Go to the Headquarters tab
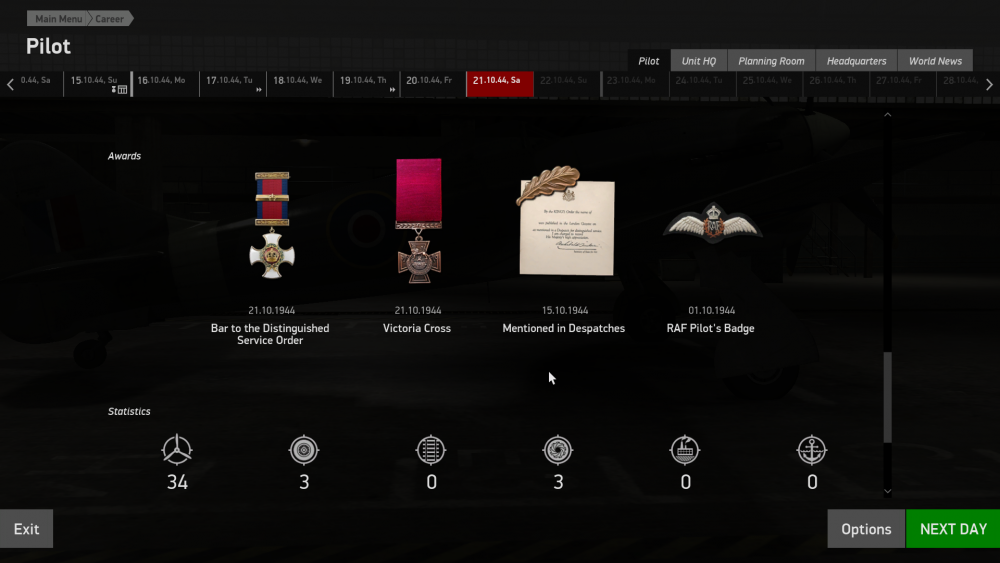 click(x=857, y=61)
